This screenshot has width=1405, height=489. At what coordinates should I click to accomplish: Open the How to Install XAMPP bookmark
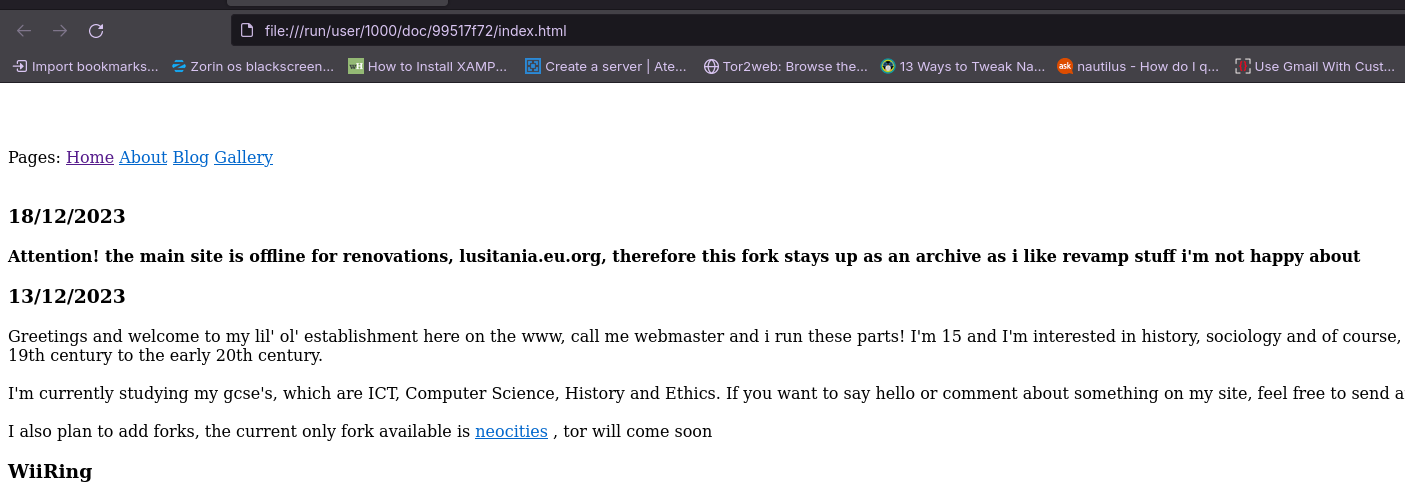pyautogui.click(x=428, y=67)
